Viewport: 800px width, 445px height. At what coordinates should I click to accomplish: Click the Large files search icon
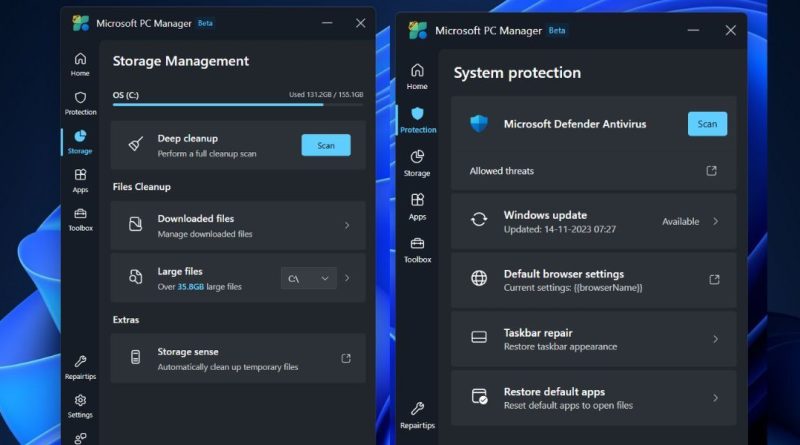click(x=135, y=277)
